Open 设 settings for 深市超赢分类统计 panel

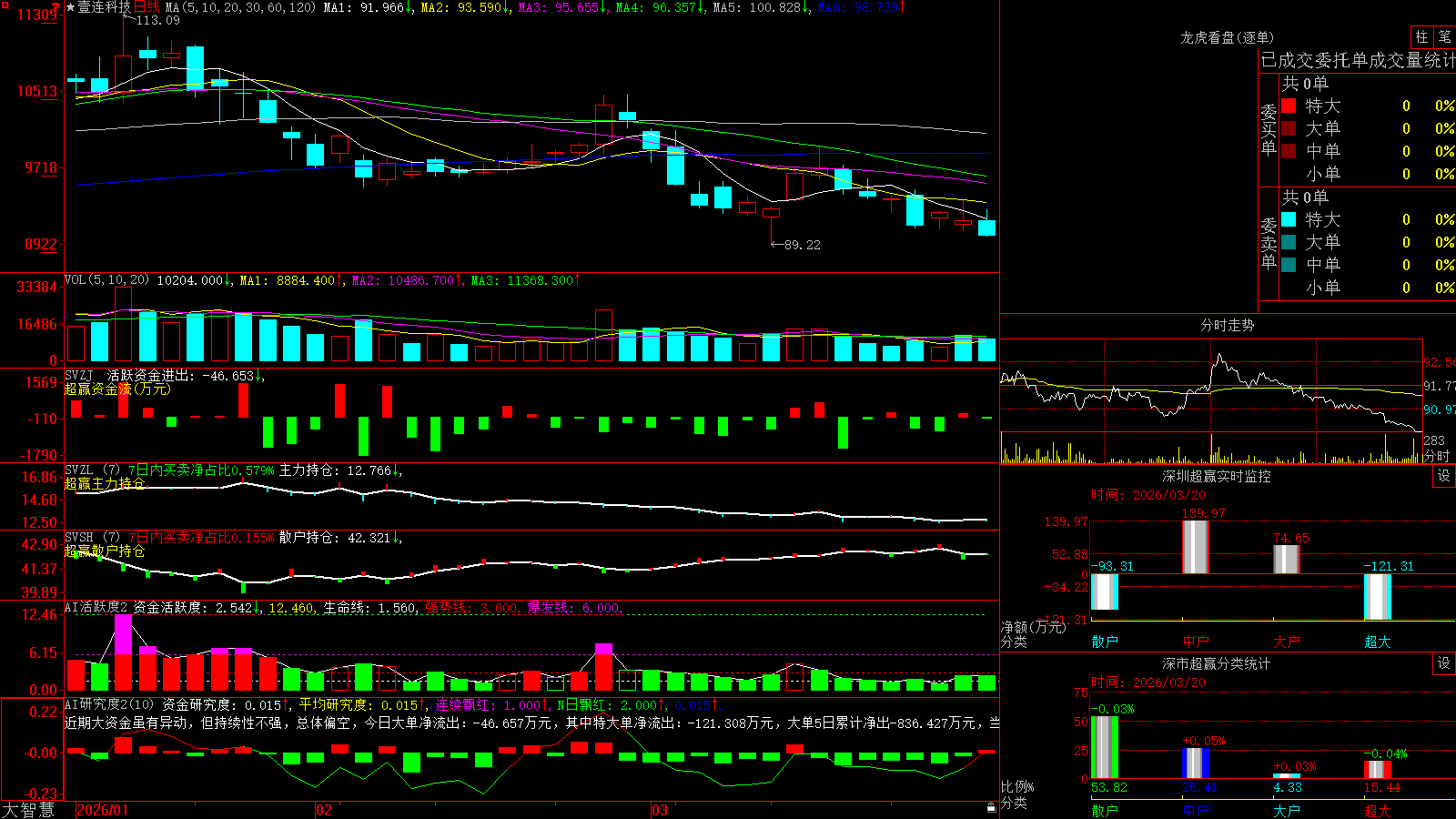click(x=1444, y=663)
